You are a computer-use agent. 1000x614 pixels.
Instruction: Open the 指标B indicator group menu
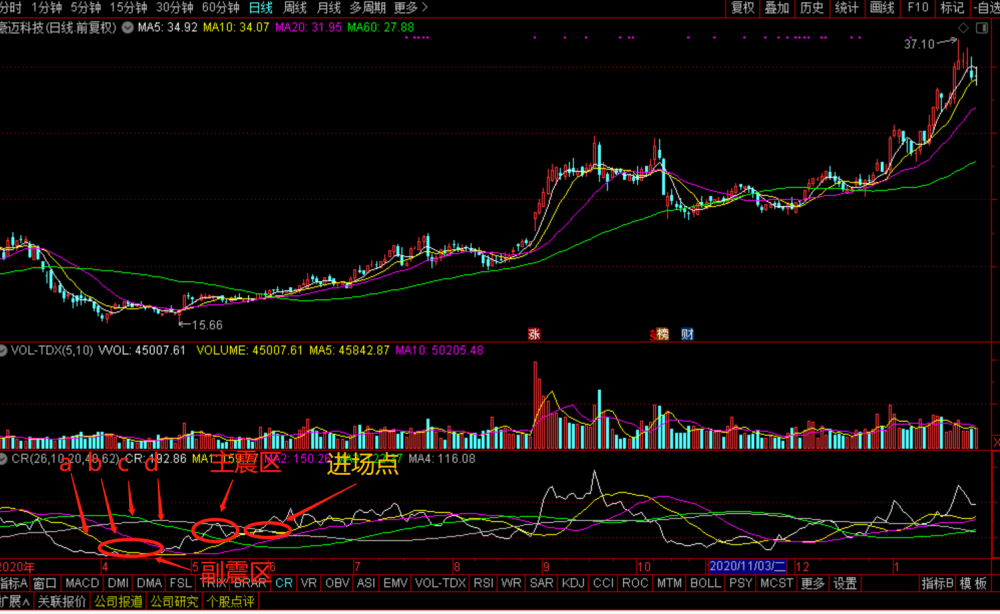point(937,583)
